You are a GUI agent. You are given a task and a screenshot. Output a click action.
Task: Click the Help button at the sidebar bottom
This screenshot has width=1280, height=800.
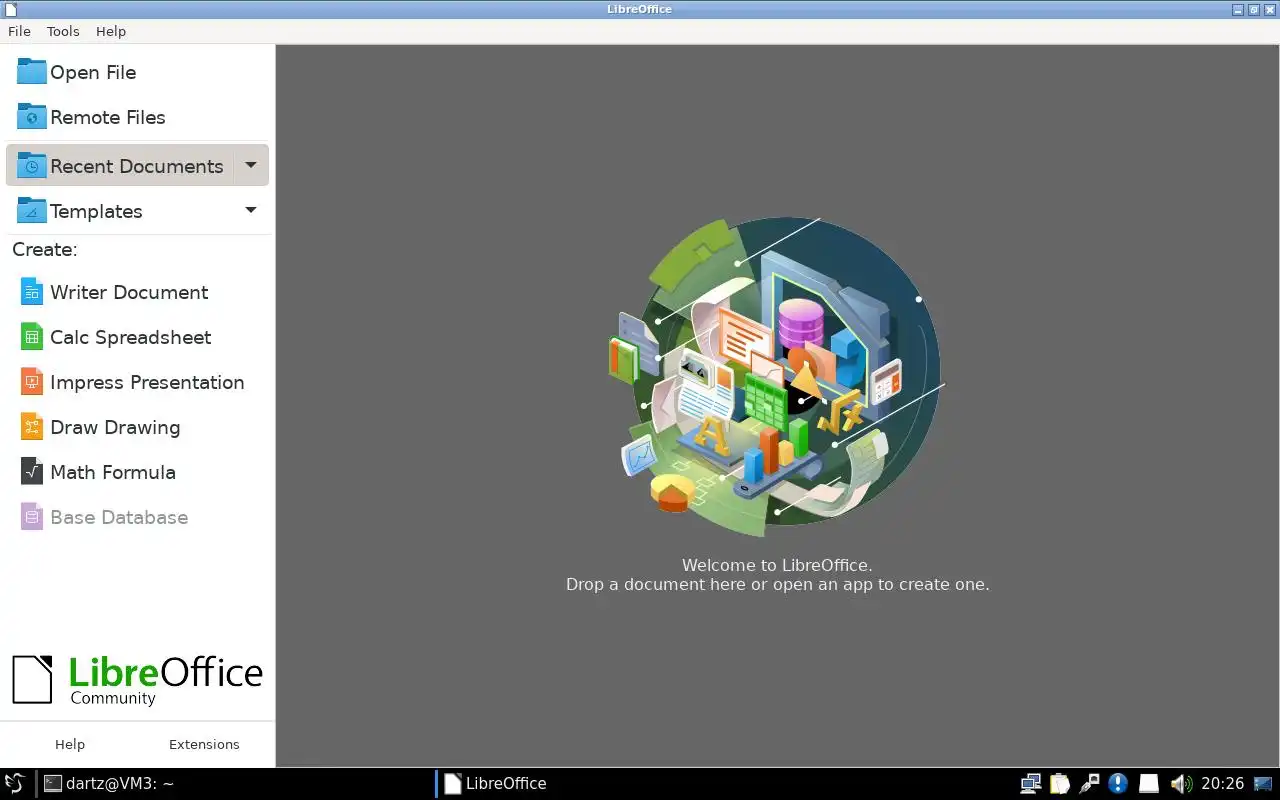pos(70,744)
